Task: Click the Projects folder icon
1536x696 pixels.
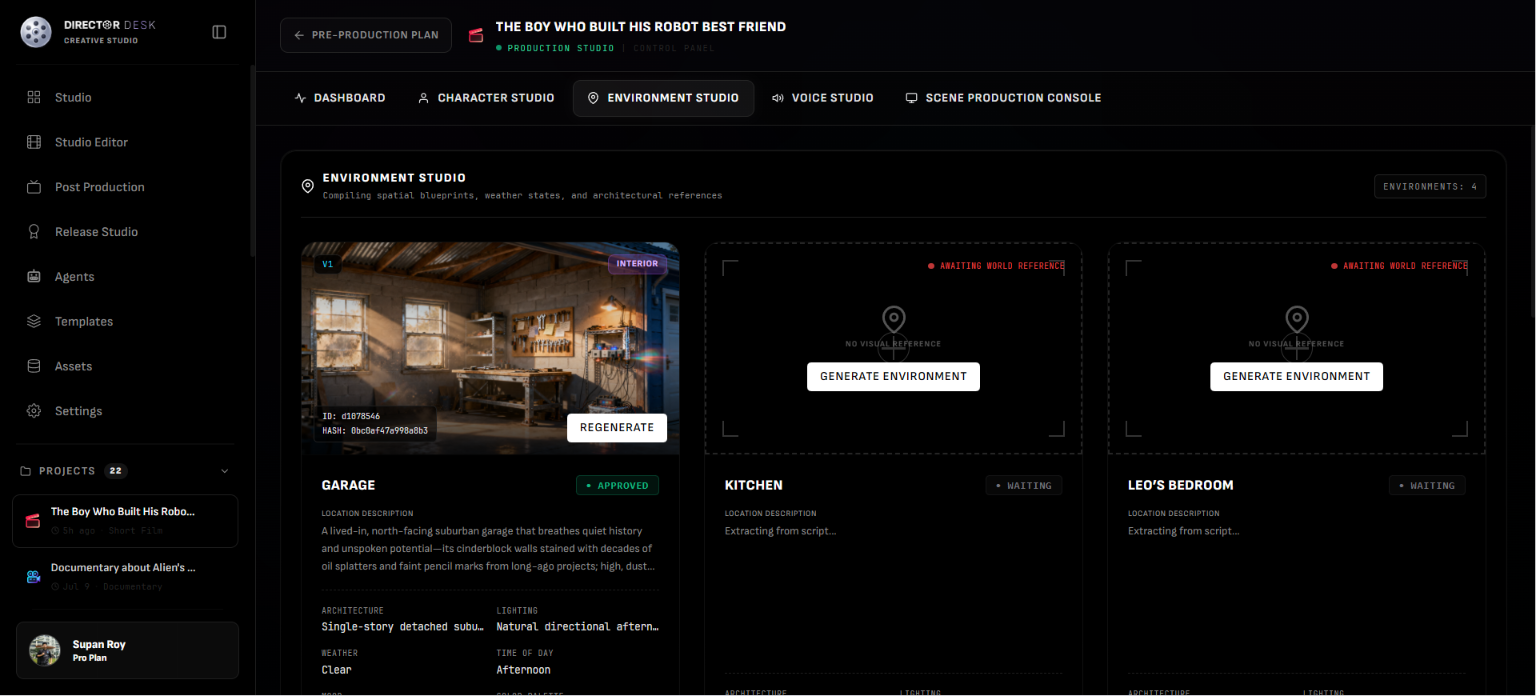Action: pyautogui.click(x=26, y=471)
